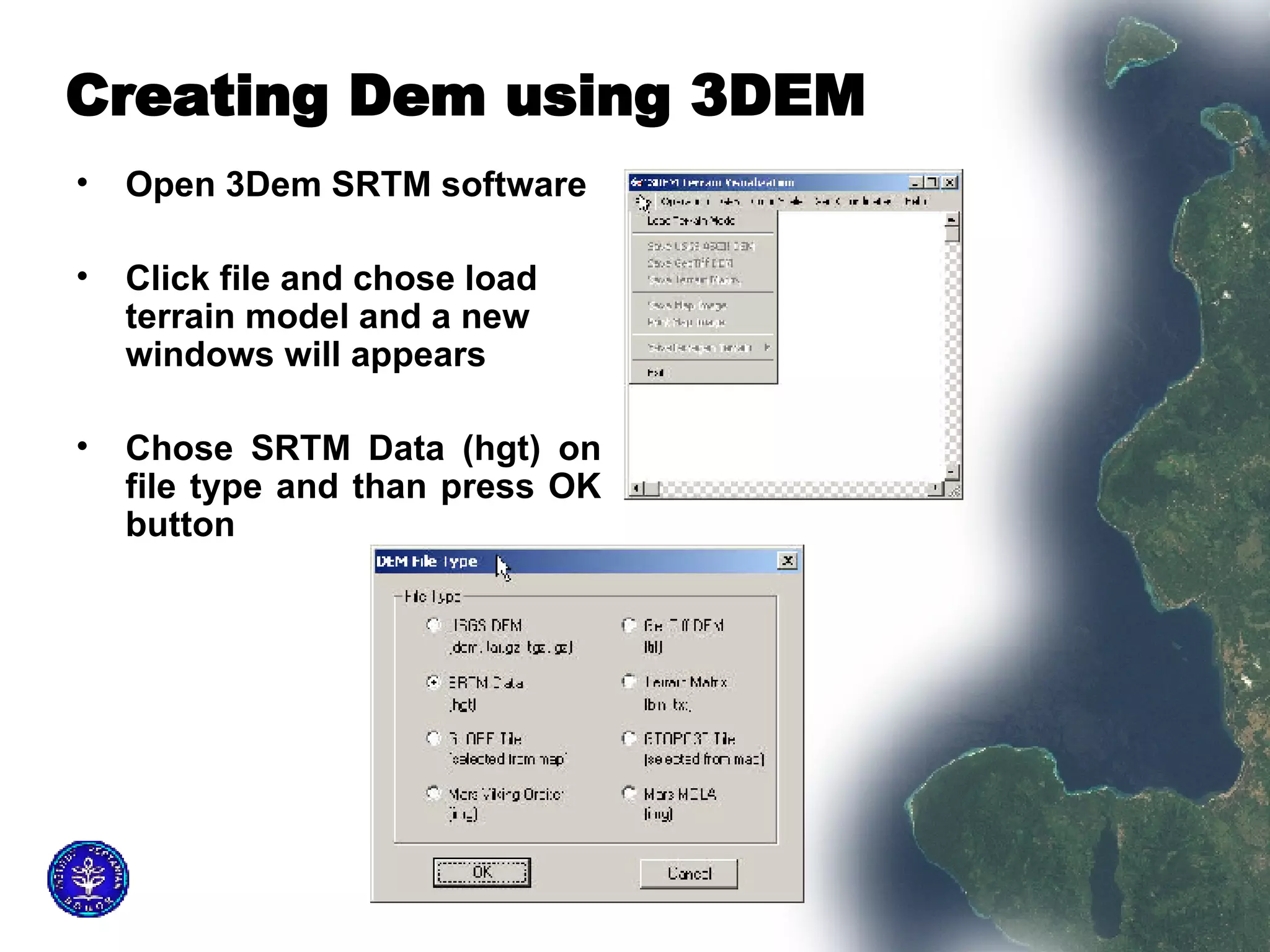Select the USGS DEM radio button
This screenshot has width=1270, height=952.
434,625
